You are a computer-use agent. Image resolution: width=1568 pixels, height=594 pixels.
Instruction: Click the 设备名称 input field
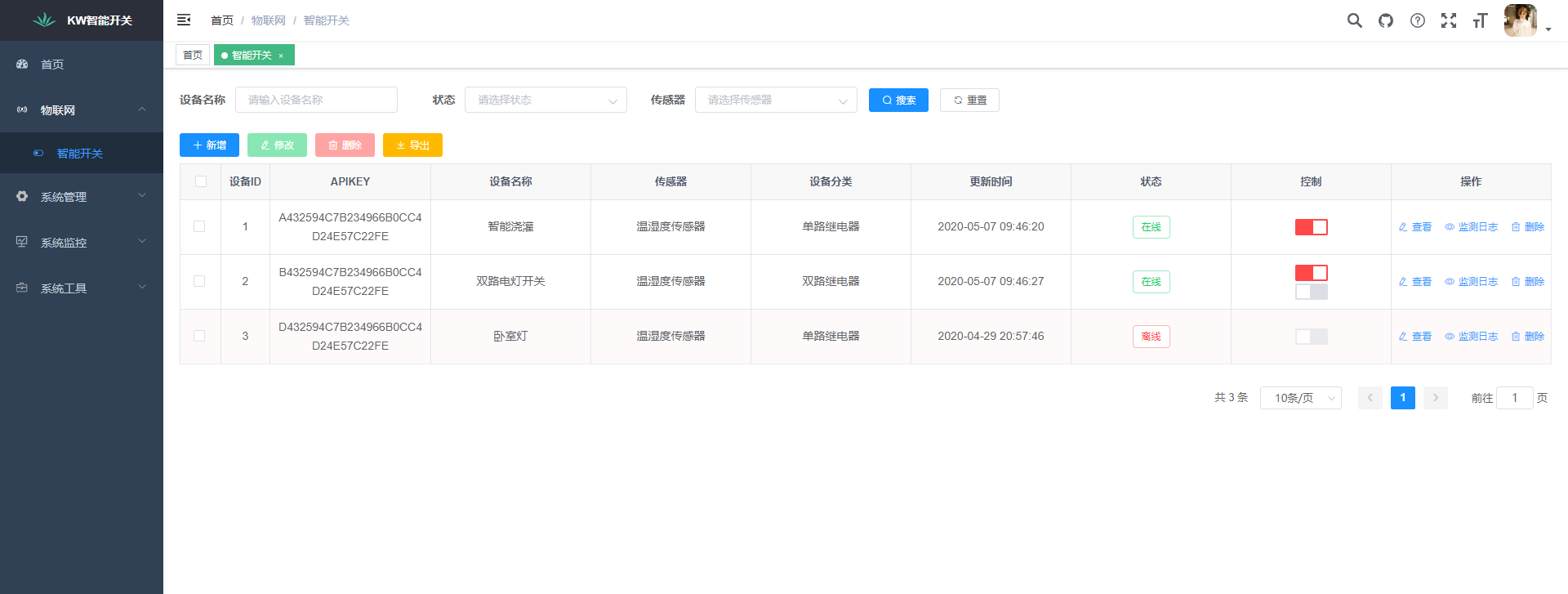(316, 100)
